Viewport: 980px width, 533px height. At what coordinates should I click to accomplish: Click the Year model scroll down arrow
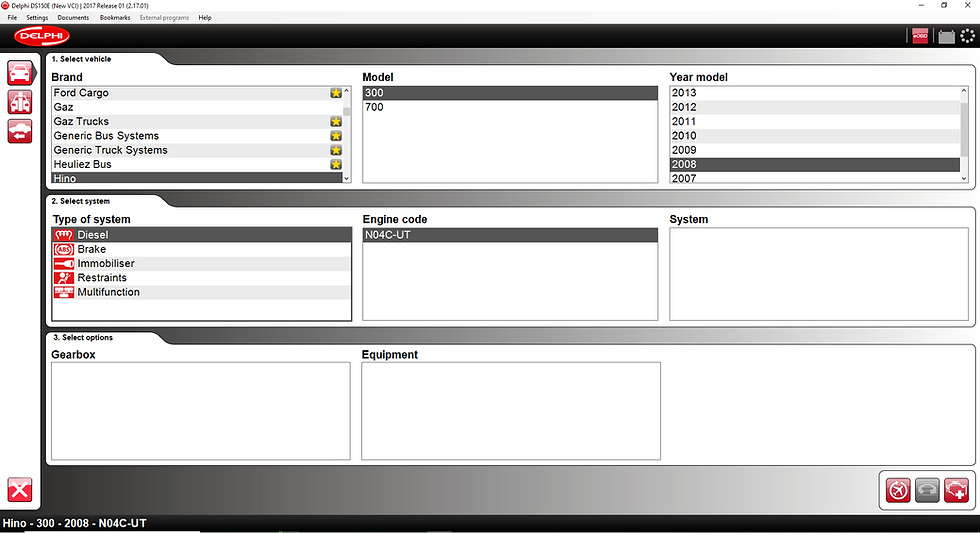(964, 178)
